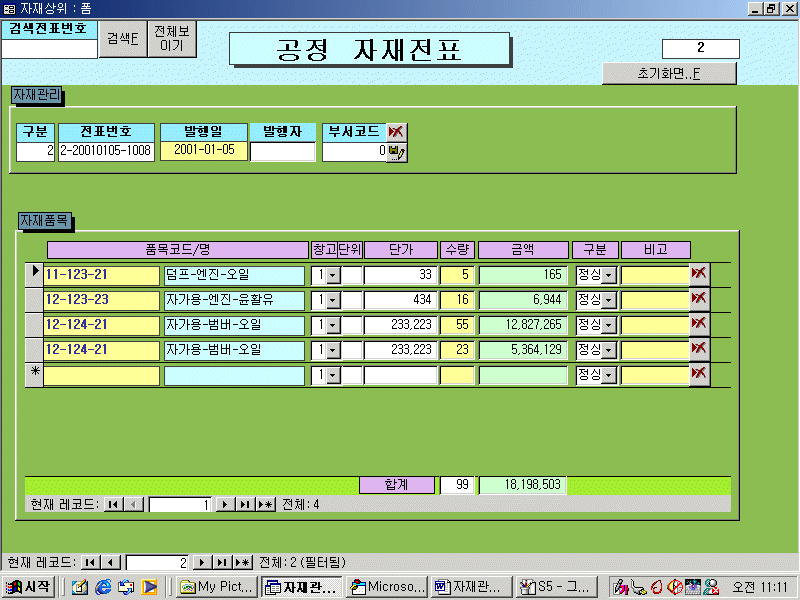This screenshot has height=600, width=800.
Task: Delete the 자가용-엔진-윤활유 row via red X
Action: 699,299
